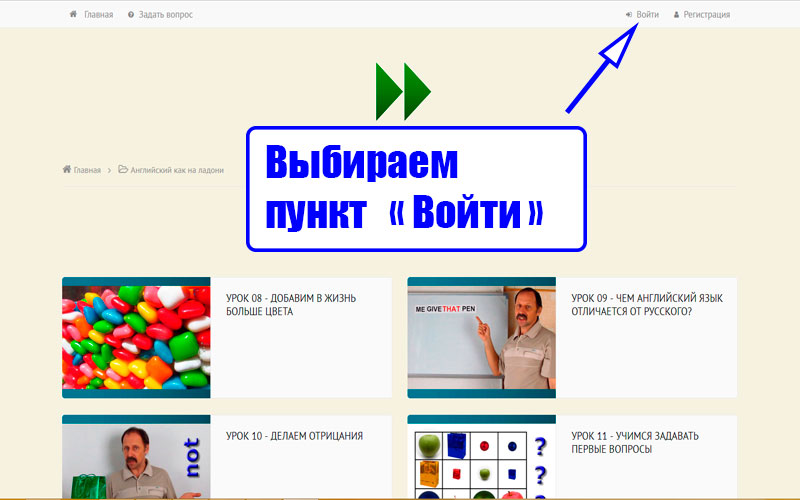Click the login icon beside Войти
This screenshot has height=500, width=800.
pyautogui.click(x=629, y=15)
